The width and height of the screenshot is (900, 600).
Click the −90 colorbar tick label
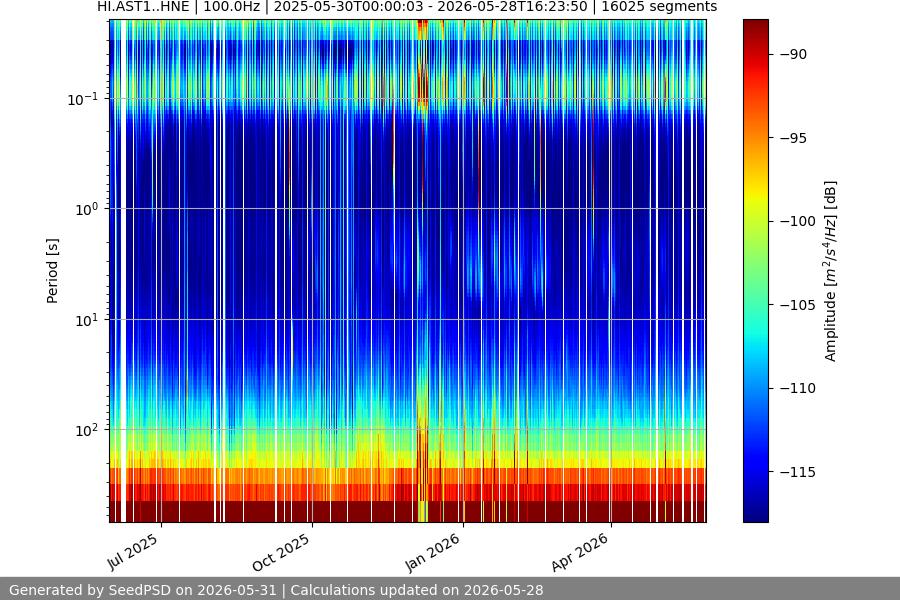click(794, 54)
